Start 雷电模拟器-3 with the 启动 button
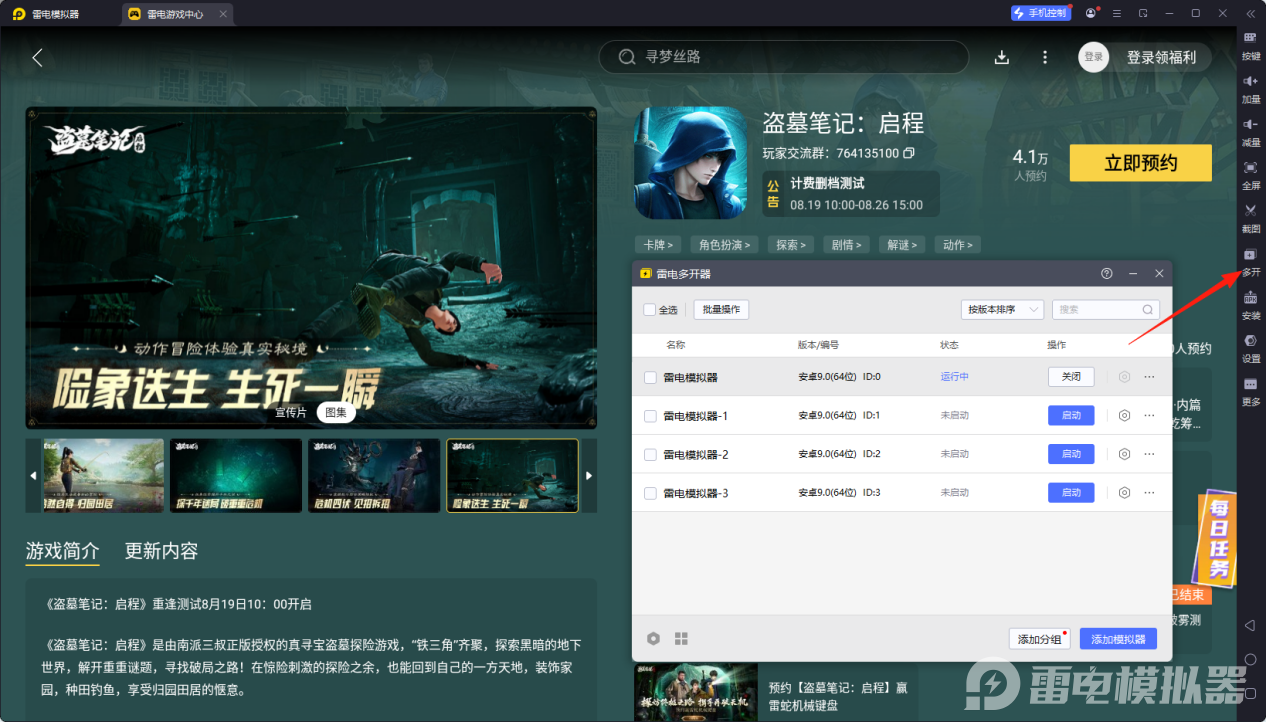 (1071, 492)
